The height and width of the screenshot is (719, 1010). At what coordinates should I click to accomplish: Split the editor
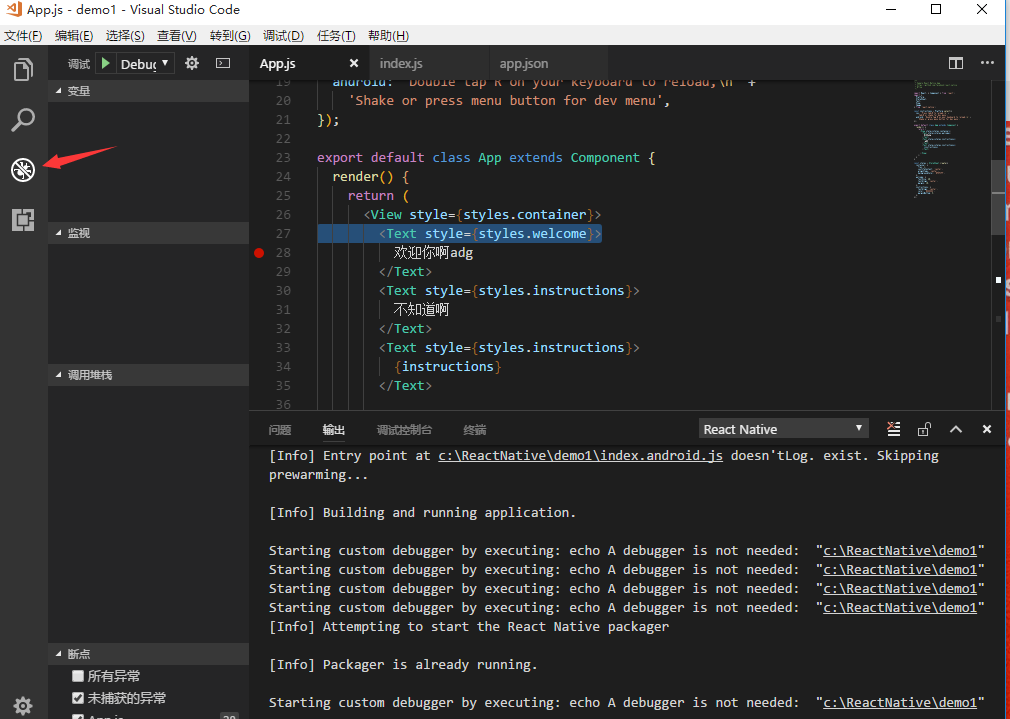pos(956,63)
